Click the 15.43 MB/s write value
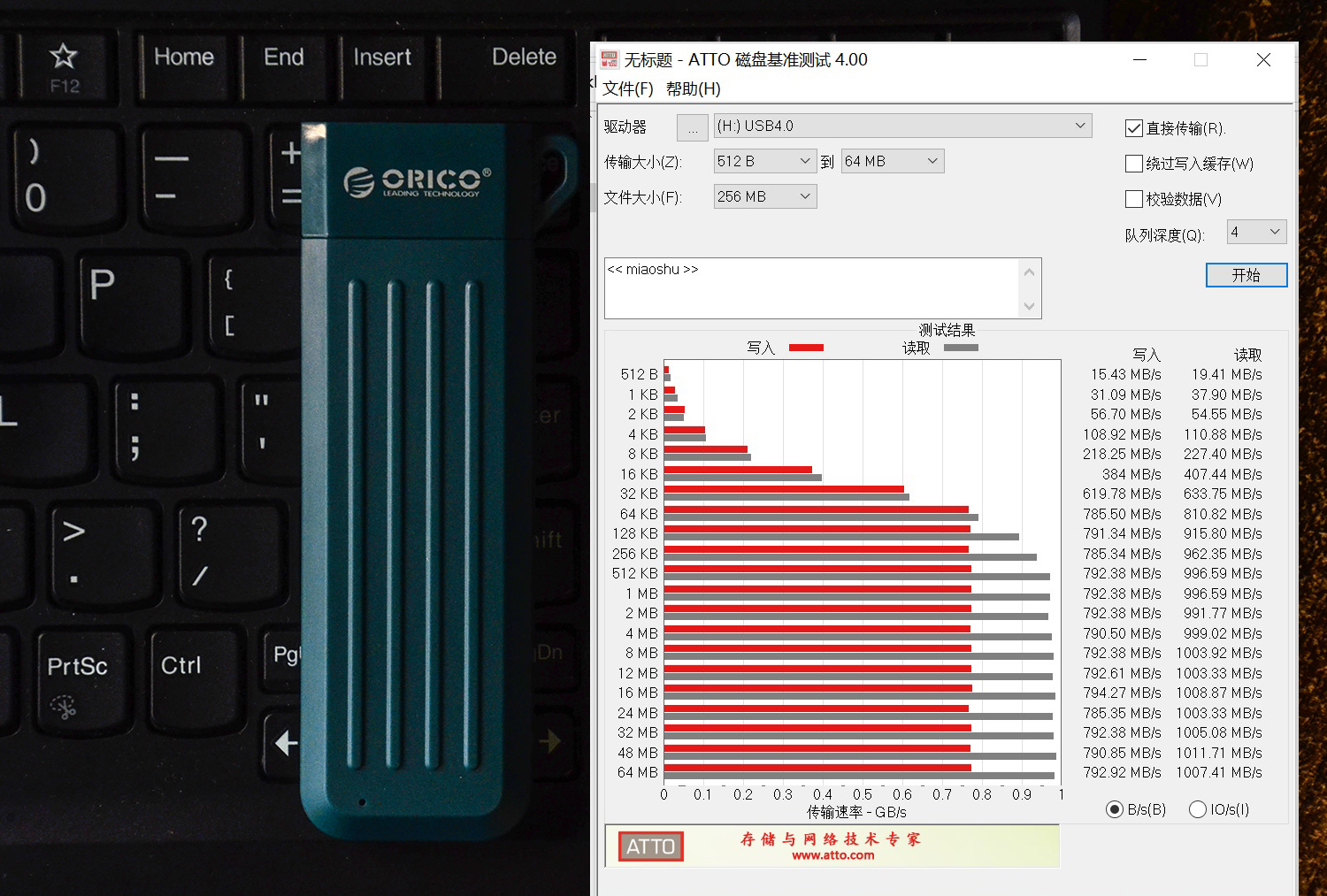Image resolution: width=1327 pixels, height=896 pixels. click(1126, 374)
